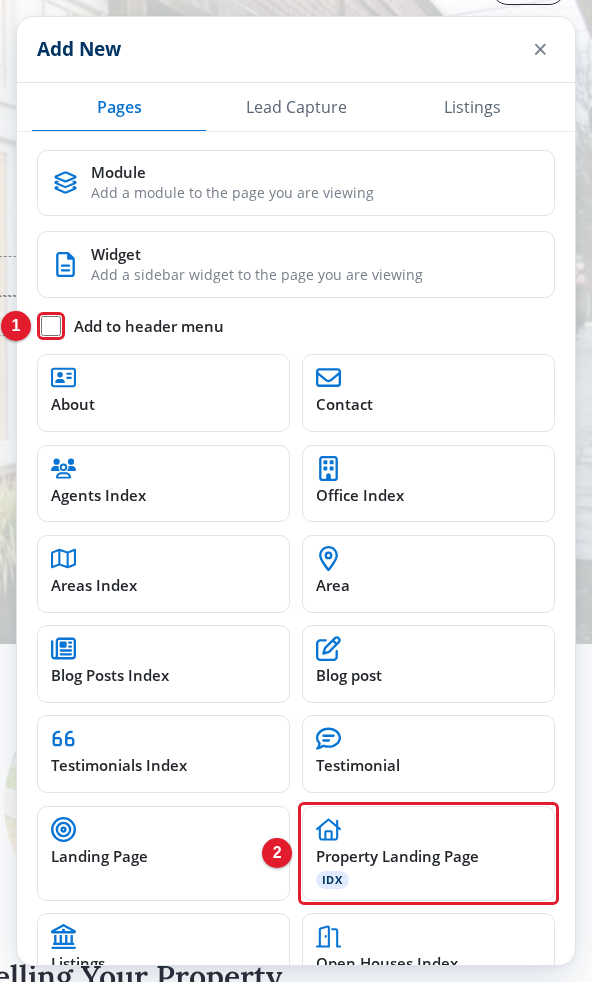Viewport: 592px width, 982px height.
Task: Select the Property Landing Page card
Action: 428,853
